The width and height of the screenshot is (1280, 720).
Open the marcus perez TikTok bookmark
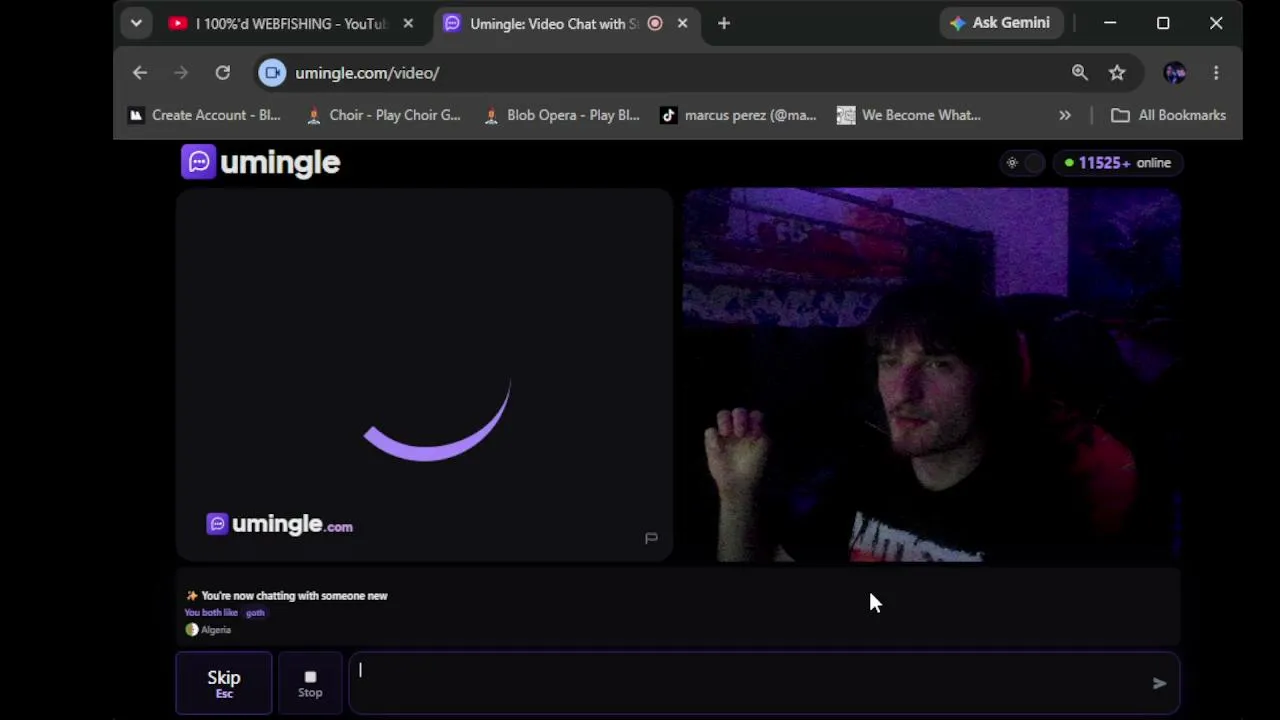(739, 115)
